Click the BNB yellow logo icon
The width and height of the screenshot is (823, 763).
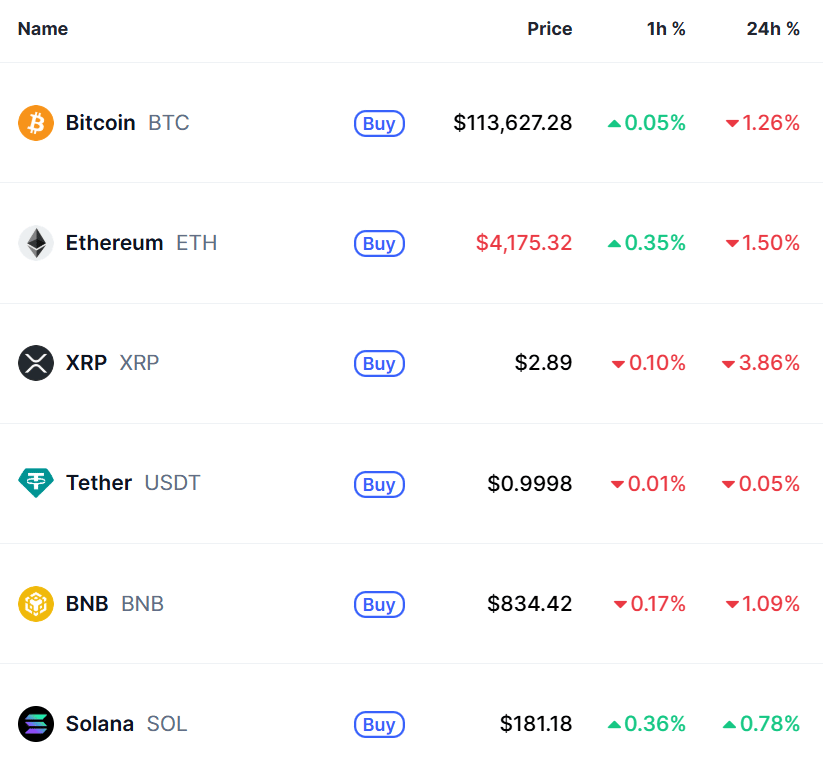click(36, 603)
